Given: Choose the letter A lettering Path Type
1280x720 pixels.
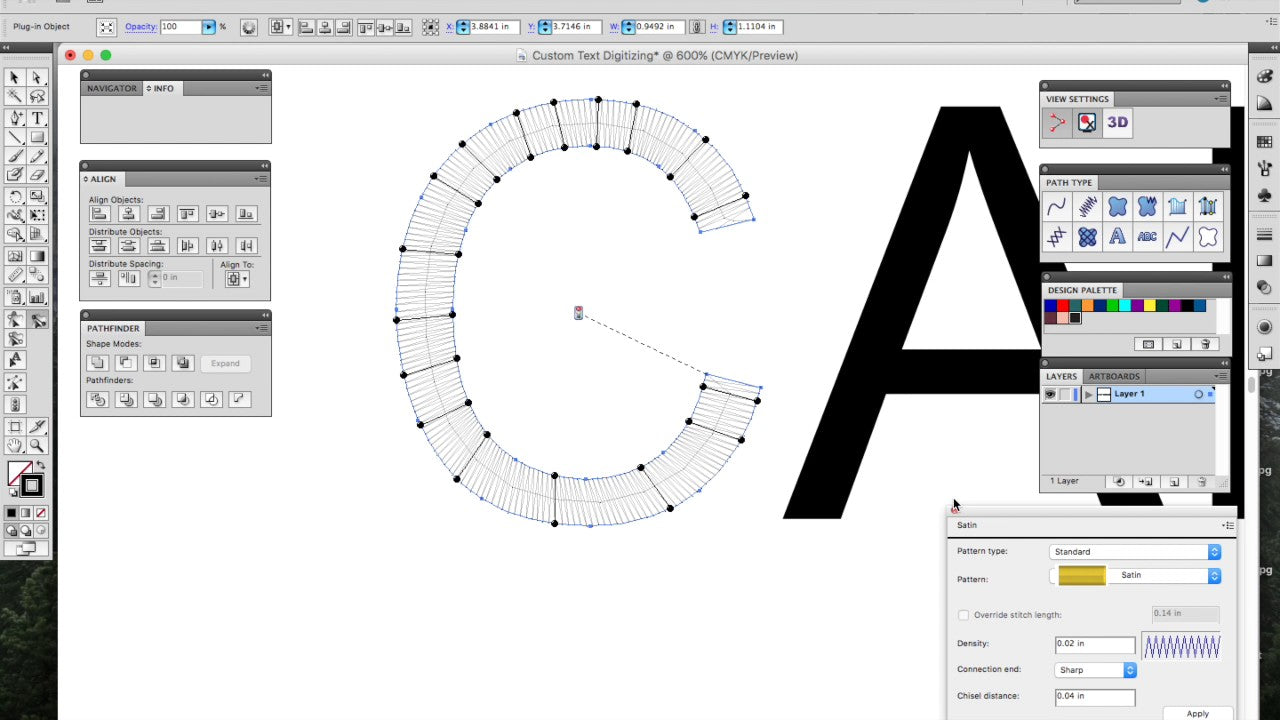Looking at the screenshot, I should [x=1117, y=236].
